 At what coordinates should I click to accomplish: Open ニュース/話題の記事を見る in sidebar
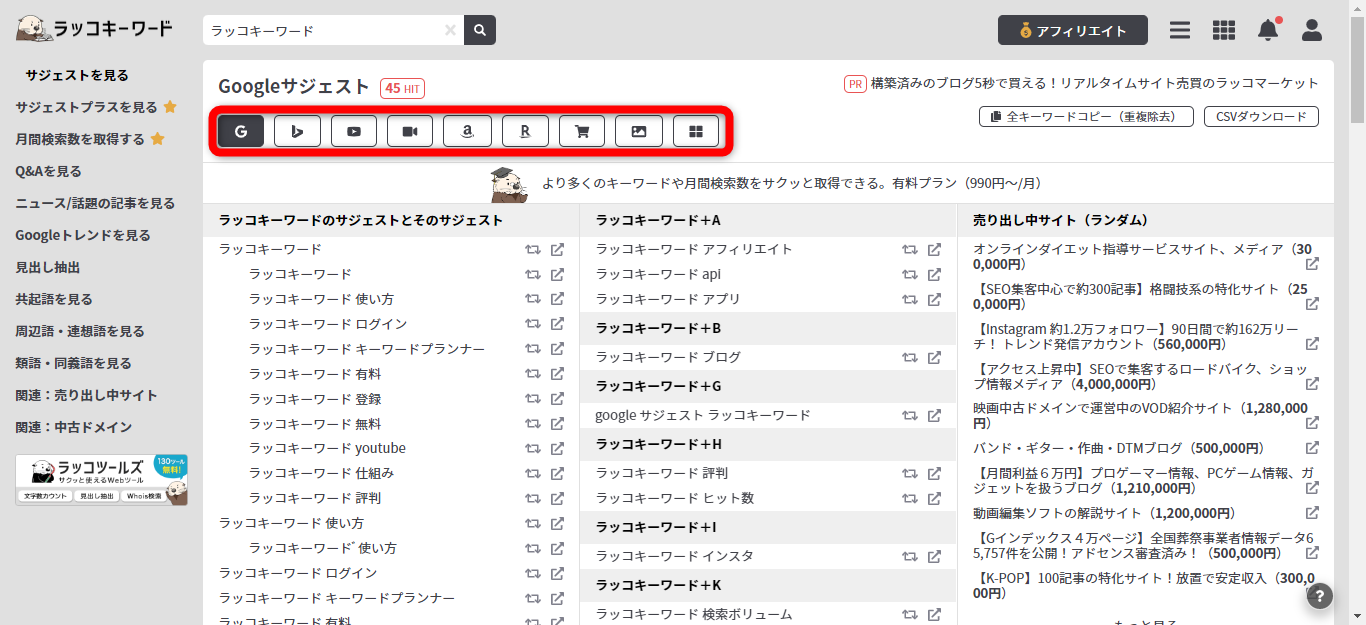95,203
